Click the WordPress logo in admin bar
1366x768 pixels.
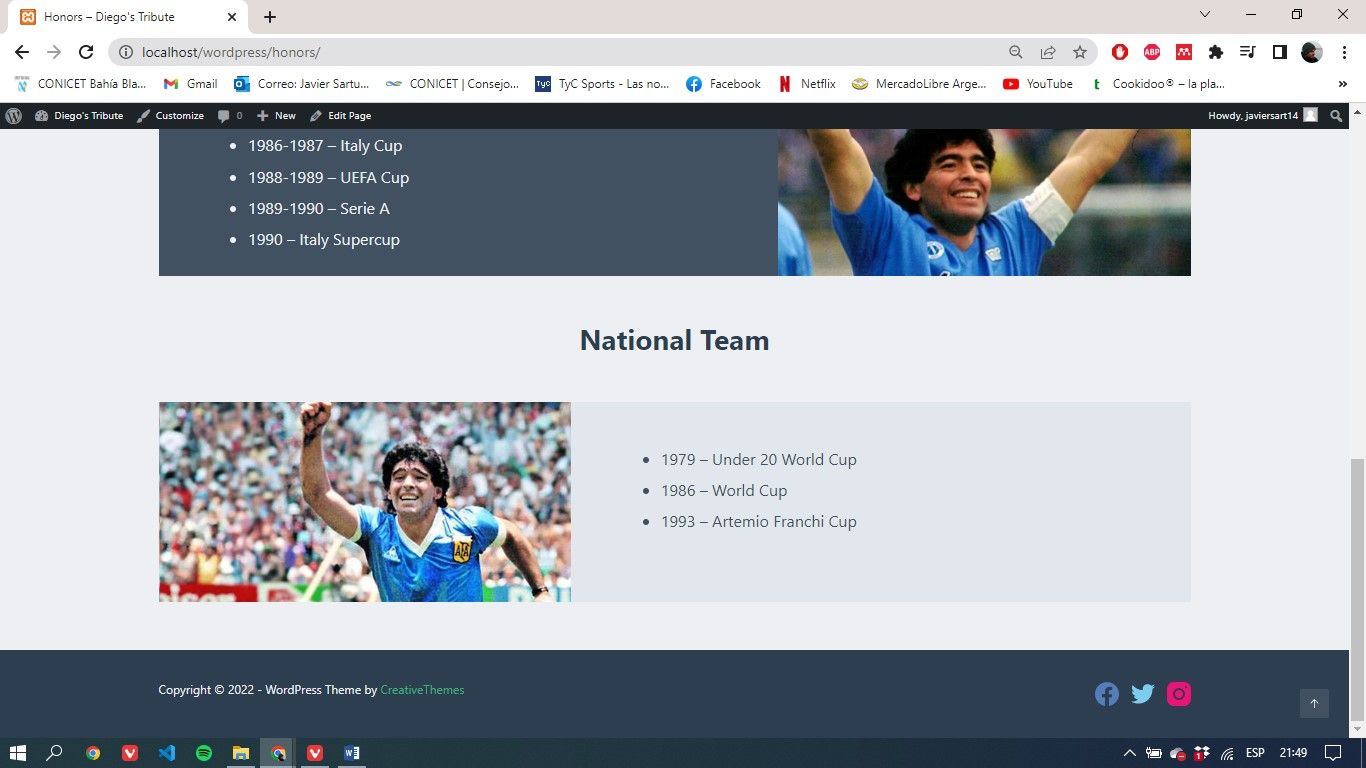coord(14,116)
